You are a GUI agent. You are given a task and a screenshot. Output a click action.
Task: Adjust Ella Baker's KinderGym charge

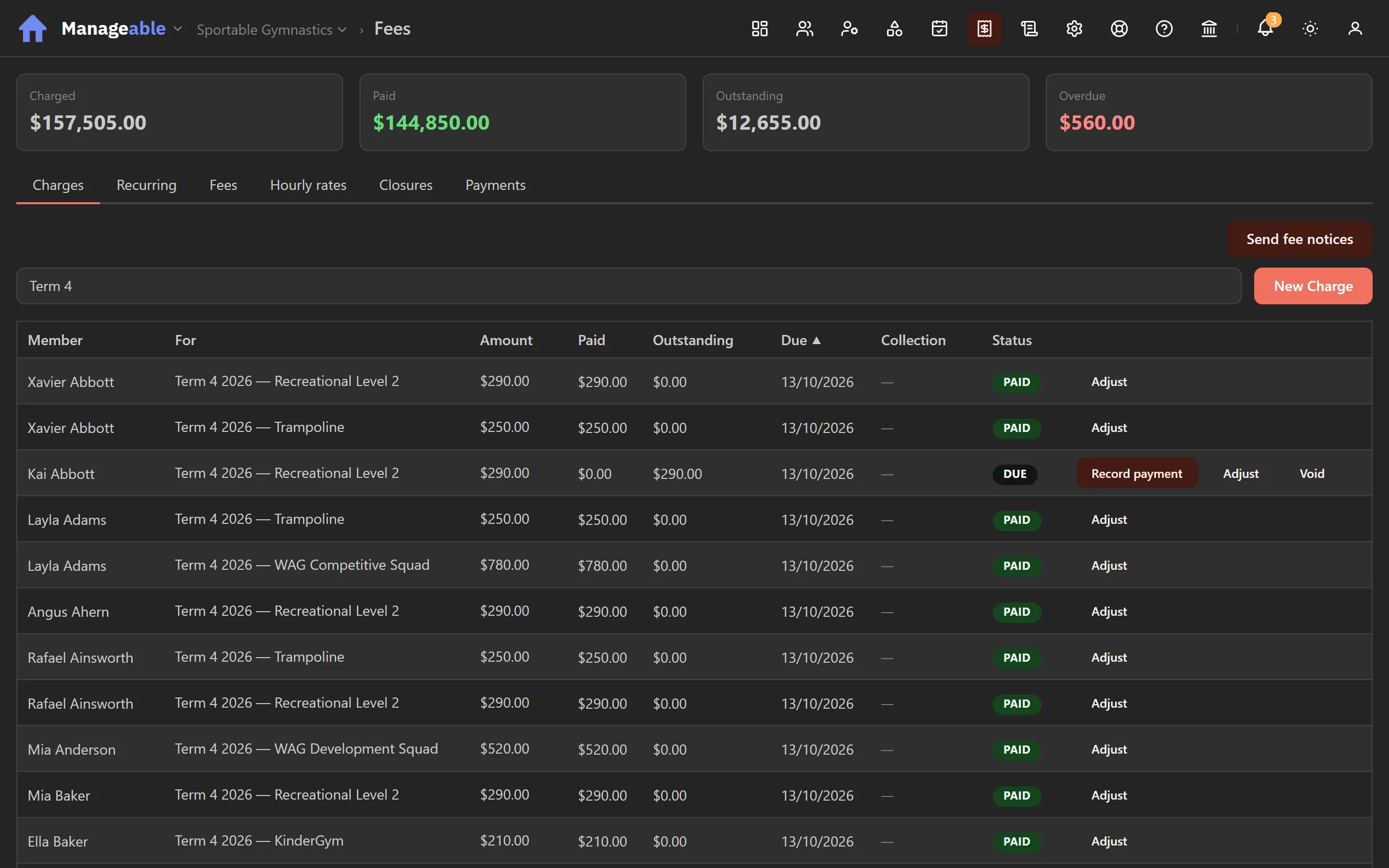(1109, 841)
